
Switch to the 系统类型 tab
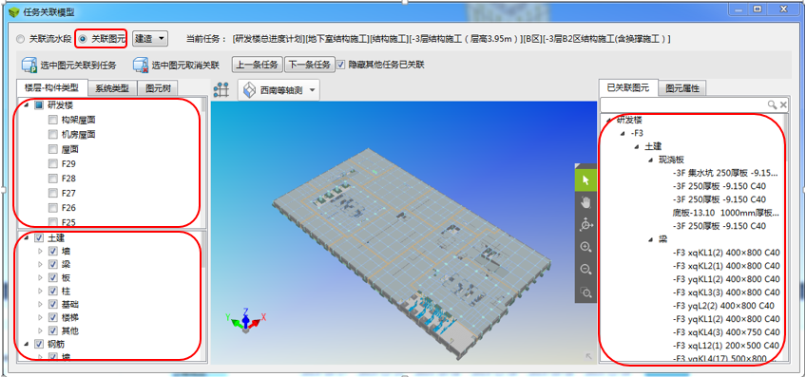coord(113,88)
